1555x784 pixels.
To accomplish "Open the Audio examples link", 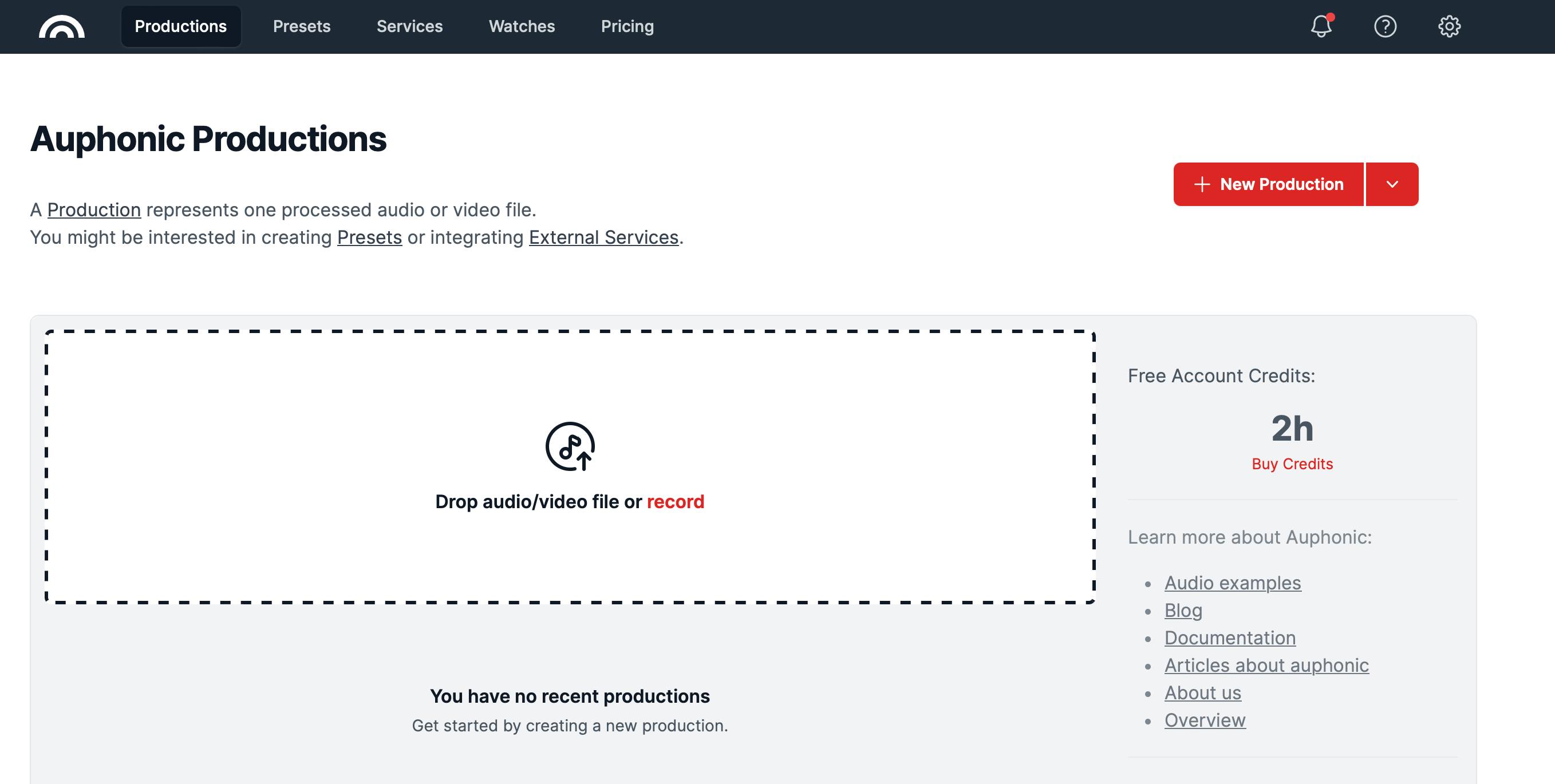I will tap(1232, 583).
